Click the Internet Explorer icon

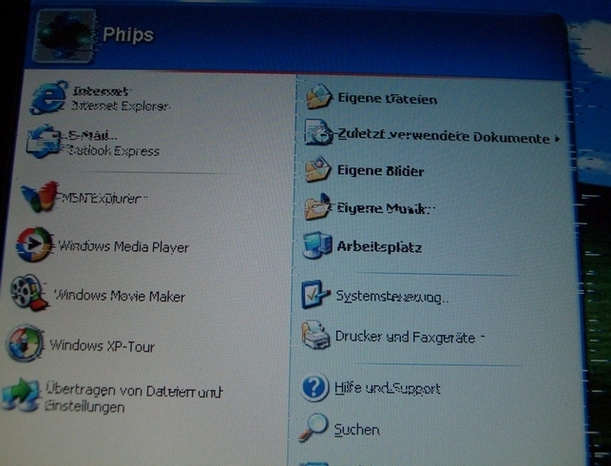pyautogui.click(x=49, y=97)
